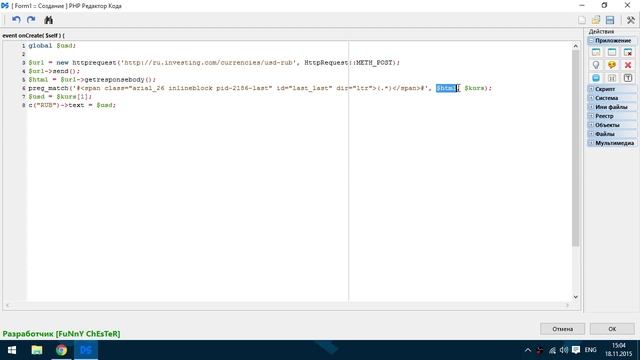Open Google Chrome from the taskbar
The height and width of the screenshot is (360, 640).
pyautogui.click(x=62, y=350)
